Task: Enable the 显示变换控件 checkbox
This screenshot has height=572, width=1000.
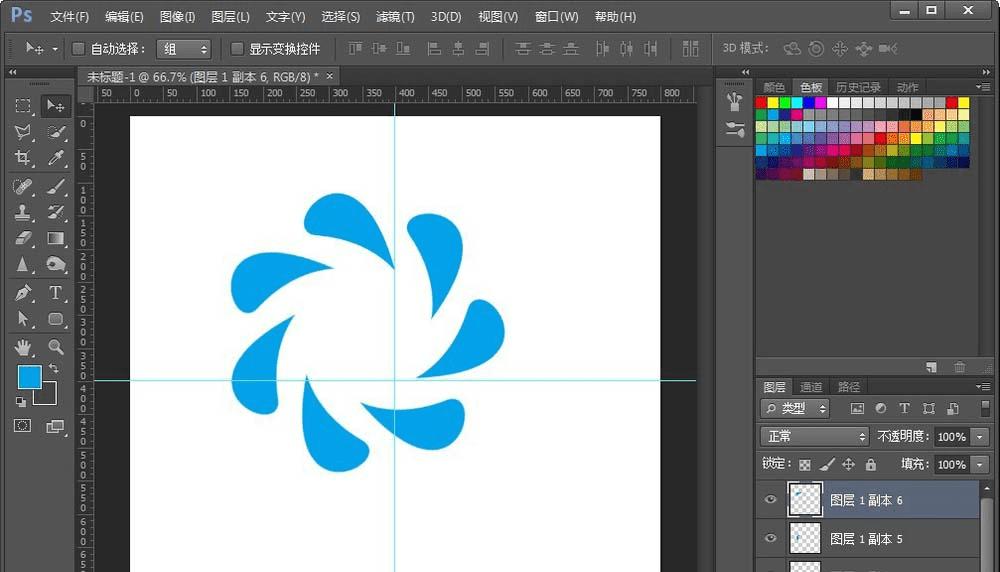Action: coord(237,48)
